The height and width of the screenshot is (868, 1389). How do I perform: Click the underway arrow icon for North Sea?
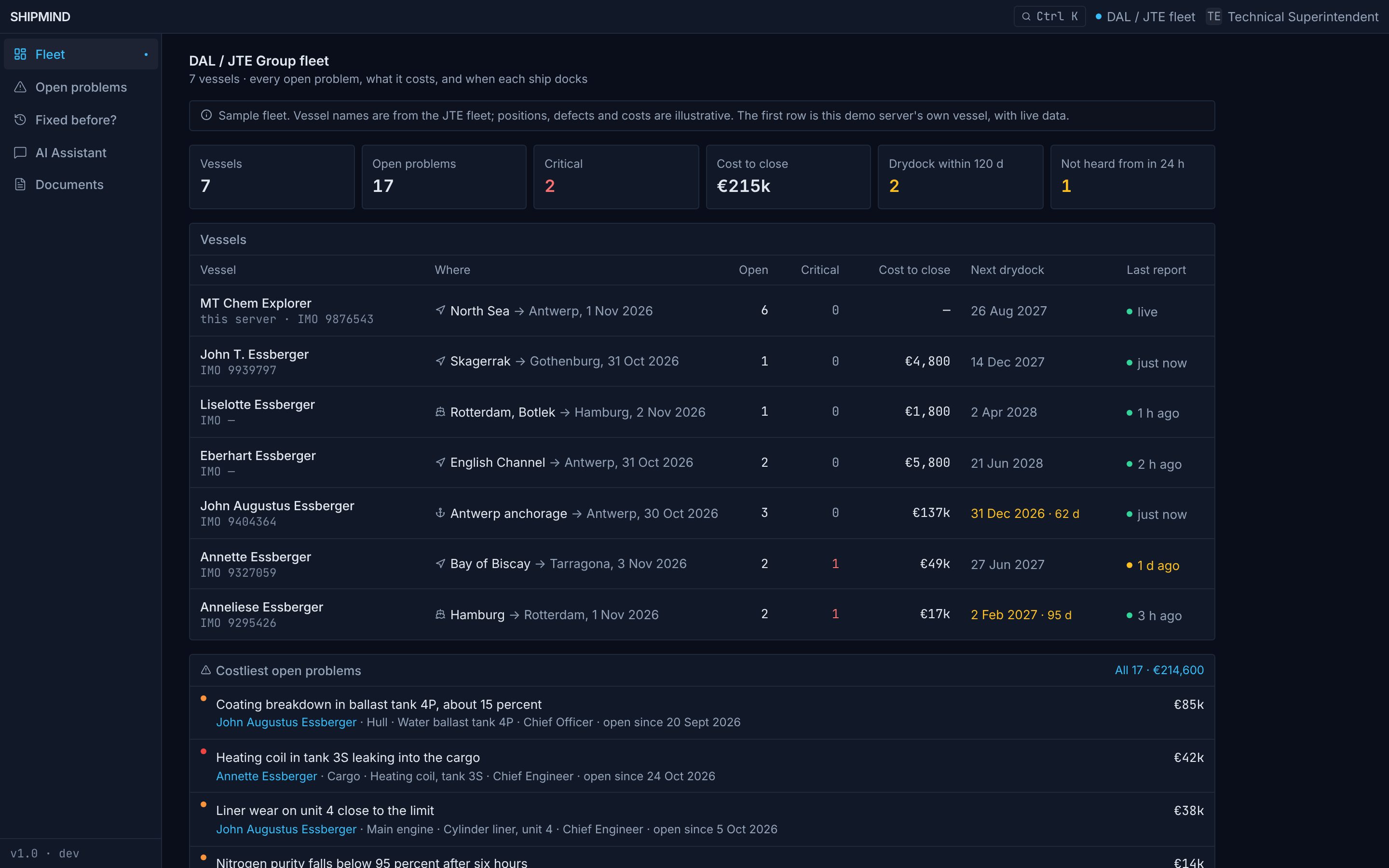440,310
